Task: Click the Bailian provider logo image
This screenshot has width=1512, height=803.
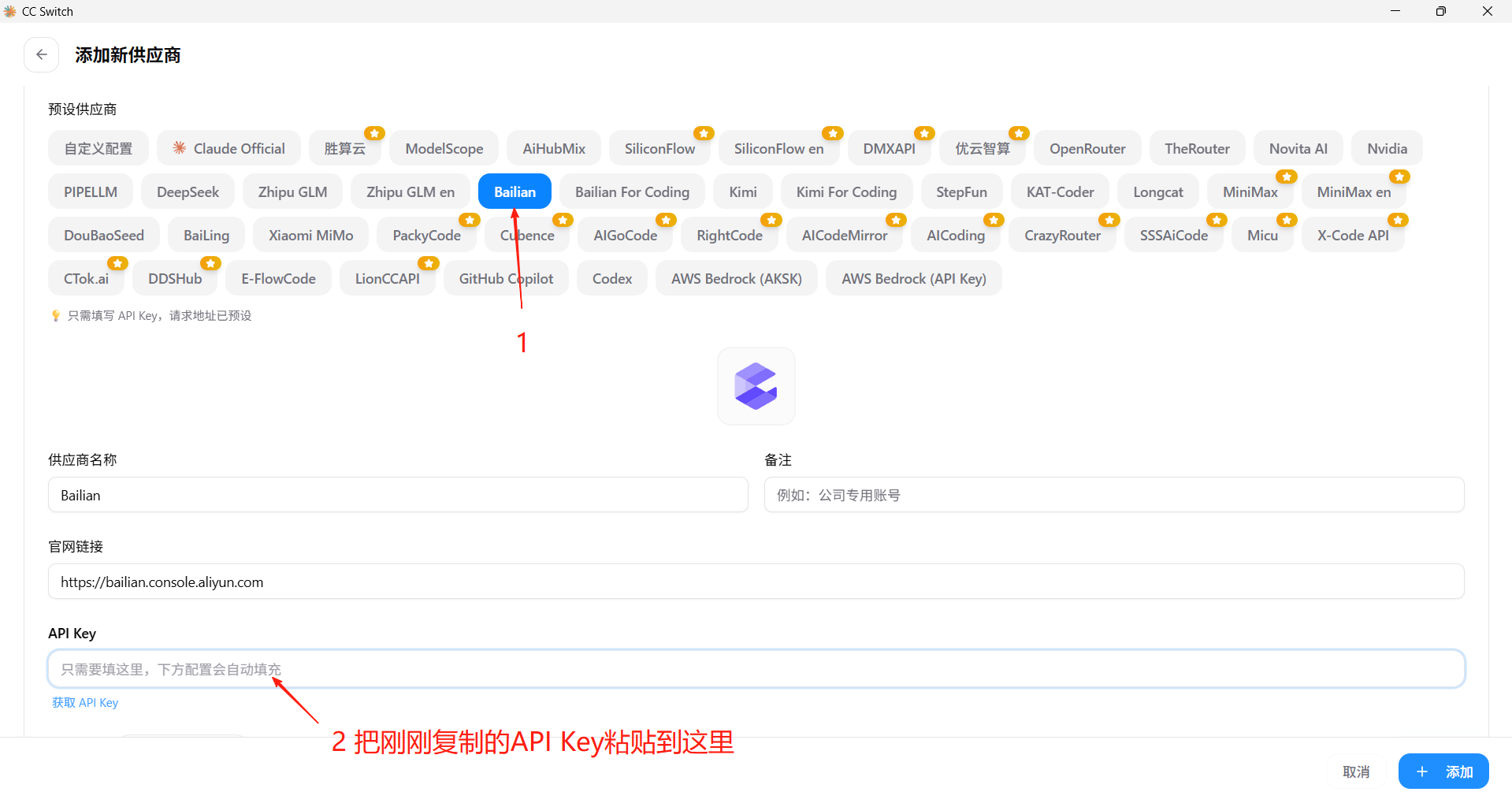Action: [756, 385]
